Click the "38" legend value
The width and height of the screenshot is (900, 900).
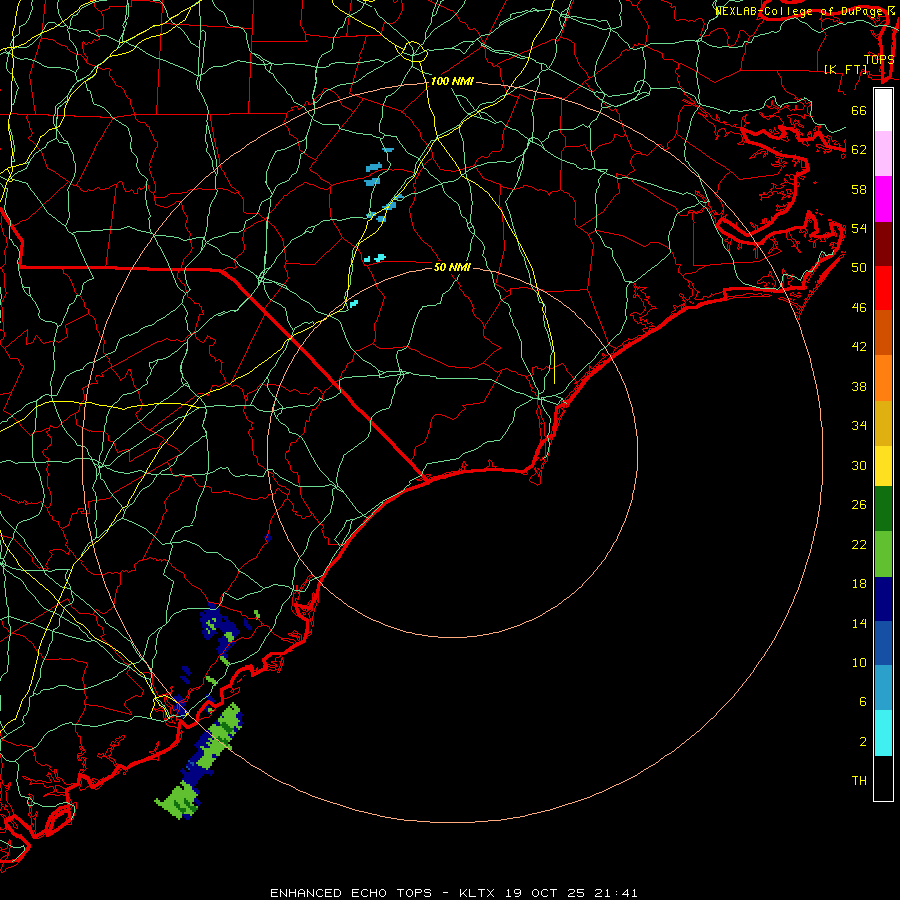pyautogui.click(x=859, y=387)
